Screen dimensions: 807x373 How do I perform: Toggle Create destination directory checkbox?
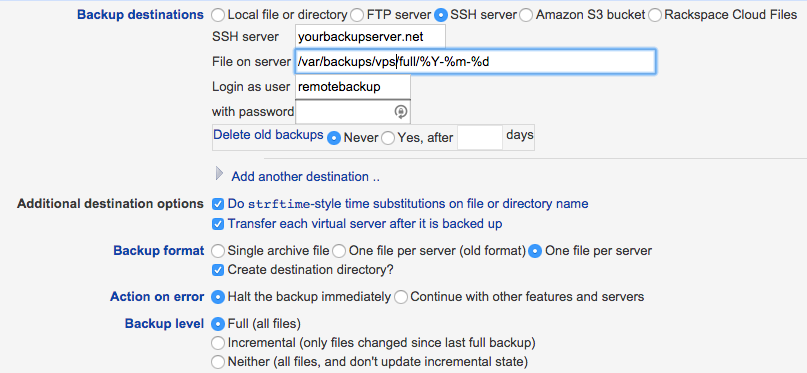pyautogui.click(x=218, y=270)
